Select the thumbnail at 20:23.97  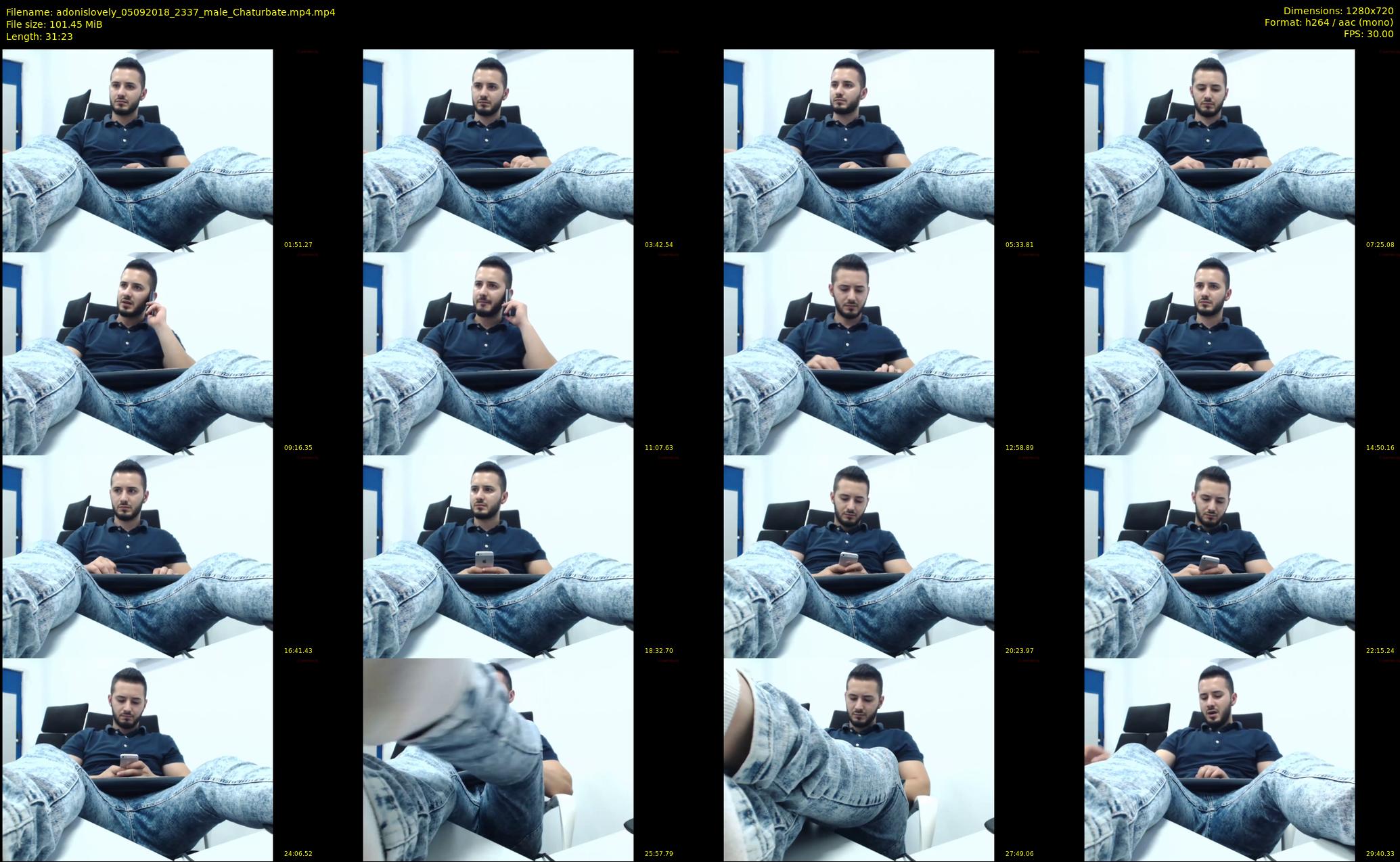(859, 556)
